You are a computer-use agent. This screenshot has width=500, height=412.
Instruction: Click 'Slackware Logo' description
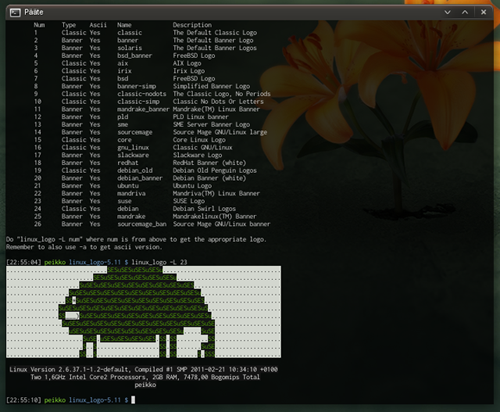197,155
